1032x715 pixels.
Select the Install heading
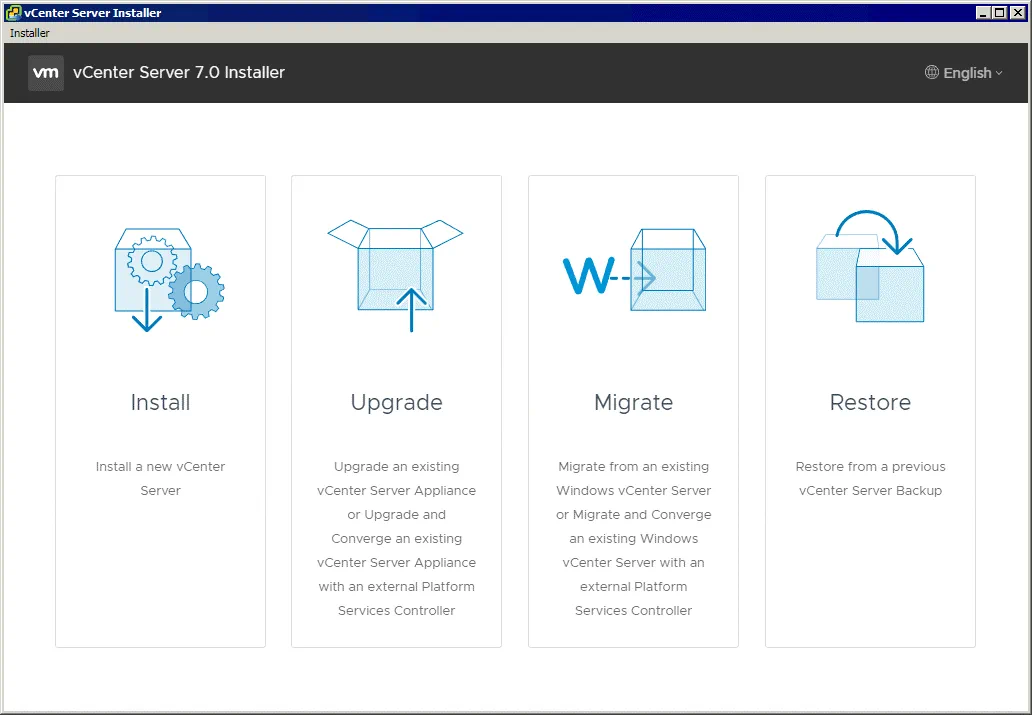coord(160,403)
